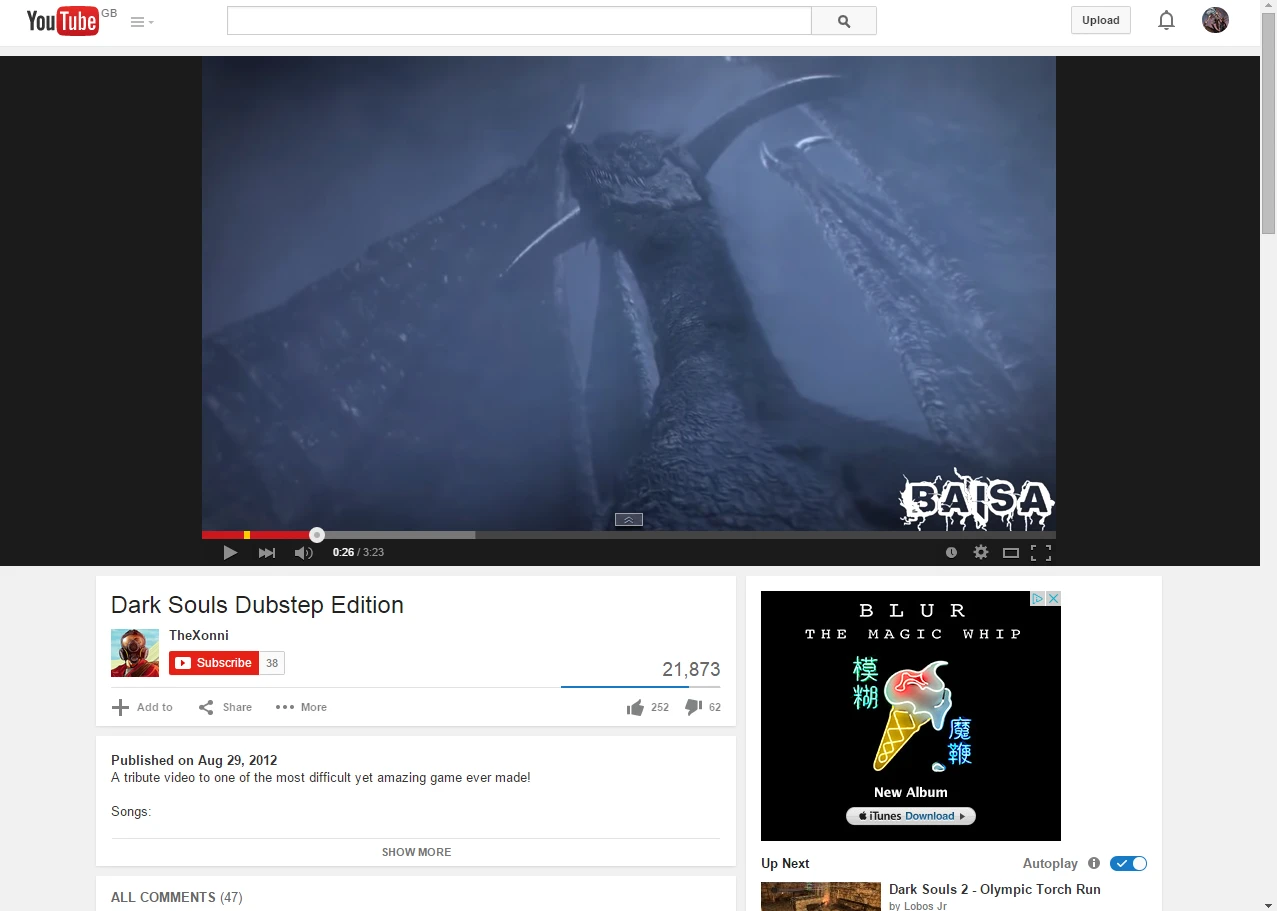Click the magnifier search button

click(x=844, y=20)
